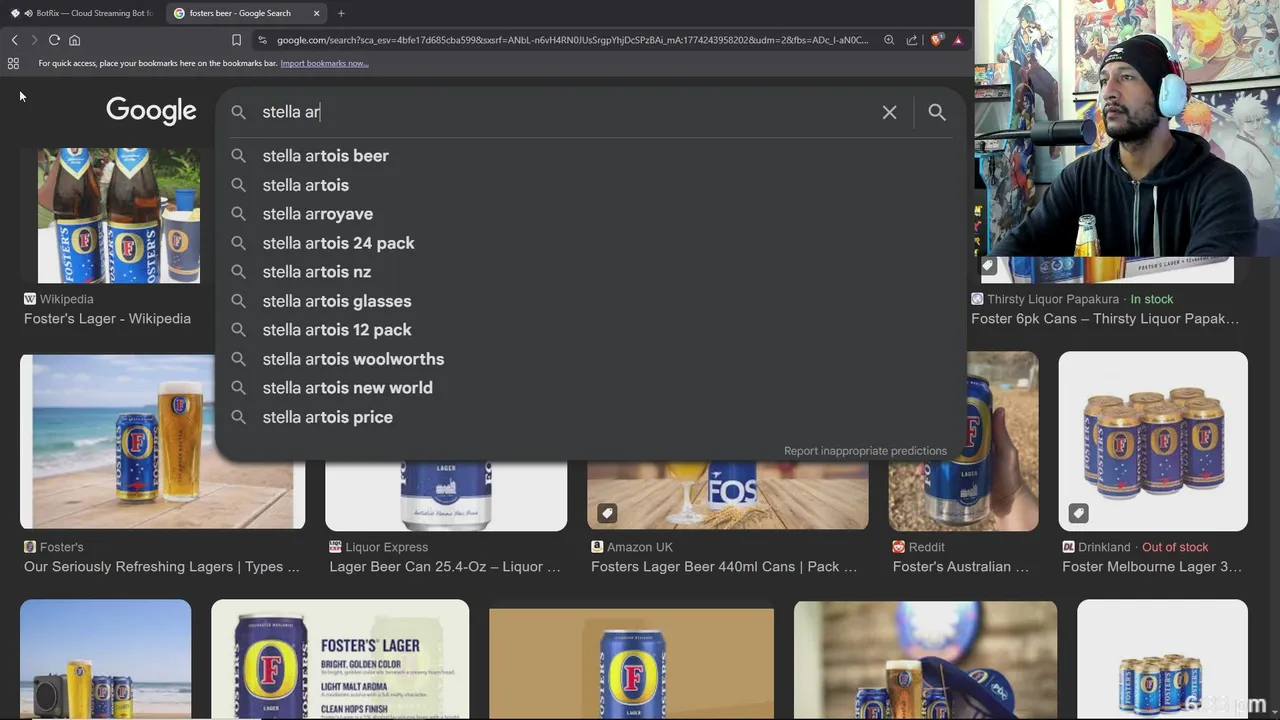Image resolution: width=1280 pixels, height=720 pixels.
Task: Click the google.com address bar URL
Action: point(572,40)
